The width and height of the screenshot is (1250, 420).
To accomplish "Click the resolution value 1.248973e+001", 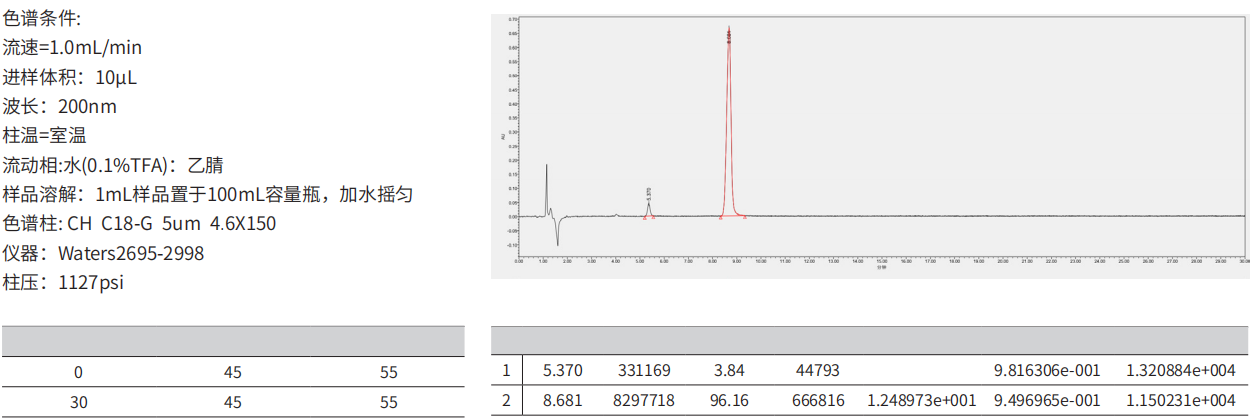I will coord(921,400).
